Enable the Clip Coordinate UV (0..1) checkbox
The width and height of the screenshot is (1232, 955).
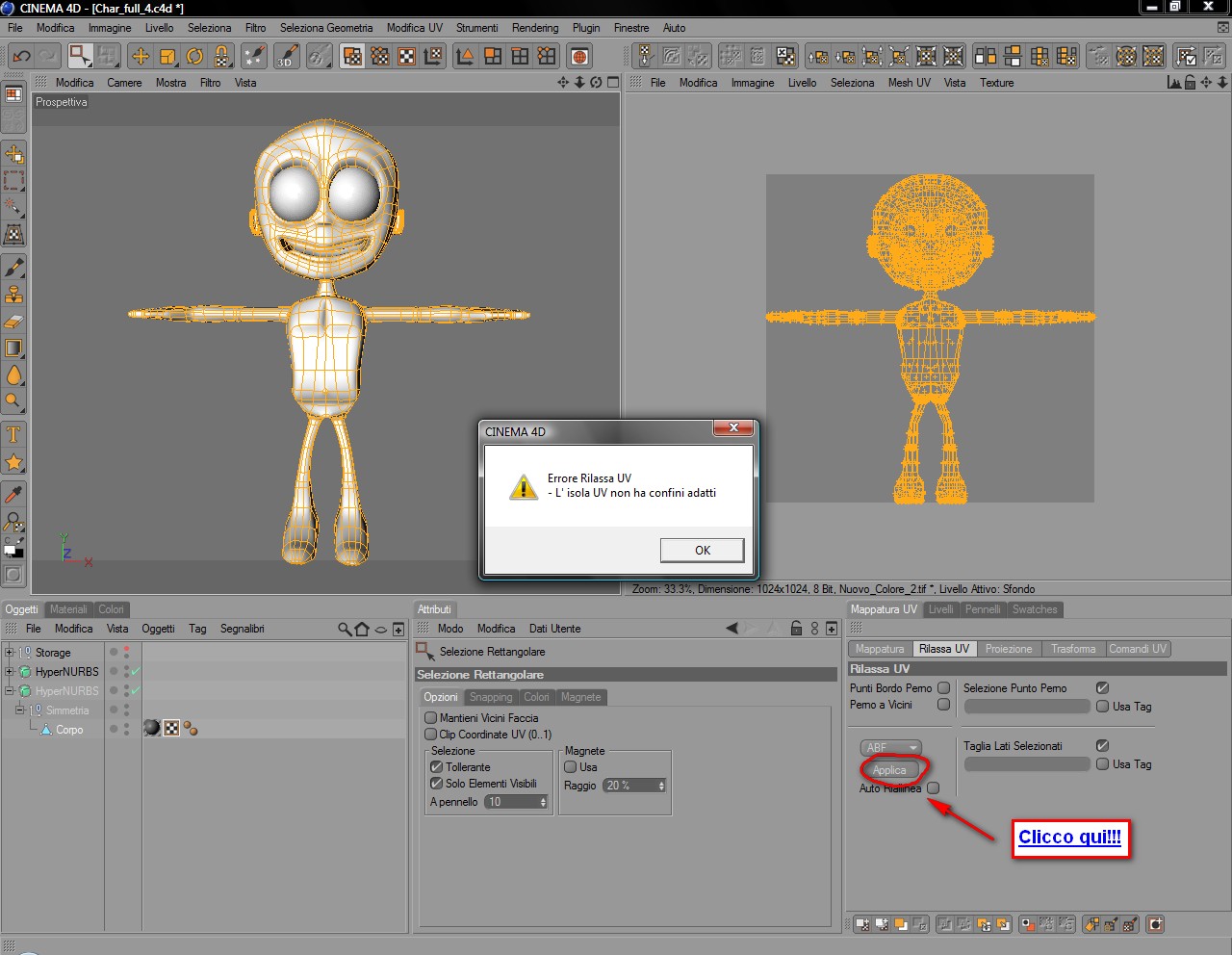click(x=431, y=734)
